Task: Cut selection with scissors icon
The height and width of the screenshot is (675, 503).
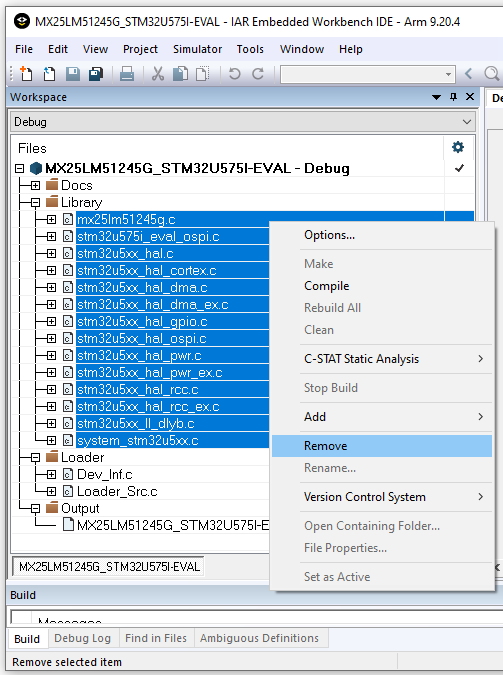Action: (158, 74)
